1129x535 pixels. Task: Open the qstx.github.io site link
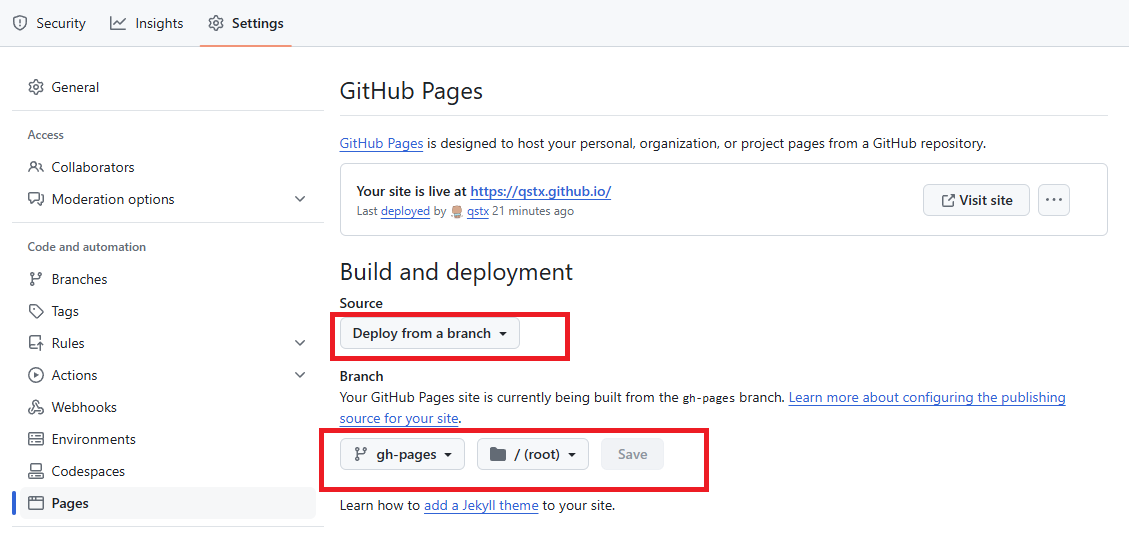click(x=541, y=192)
